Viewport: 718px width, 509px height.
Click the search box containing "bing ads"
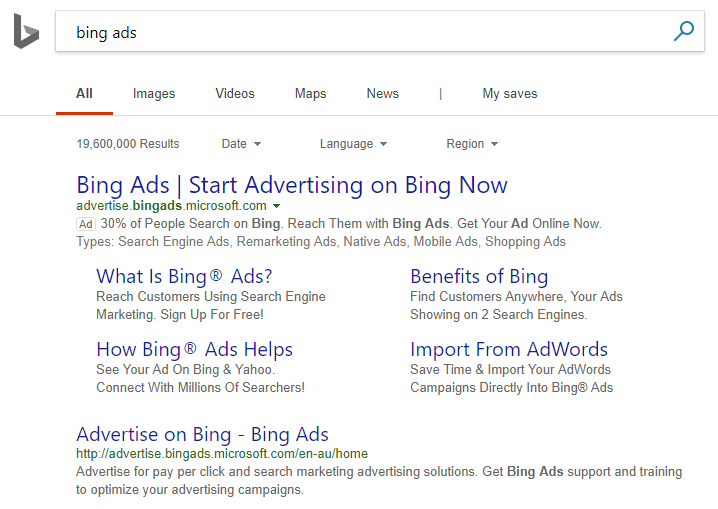(360, 32)
